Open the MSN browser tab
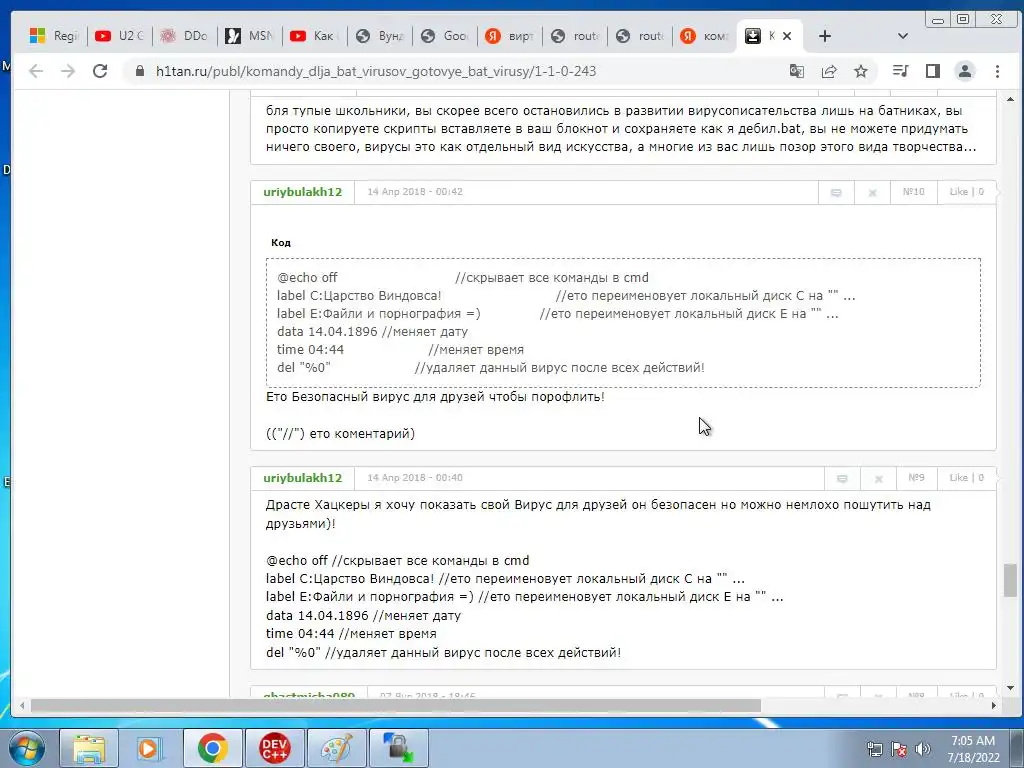The height and width of the screenshot is (768, 1024). [x=249, y=36]
